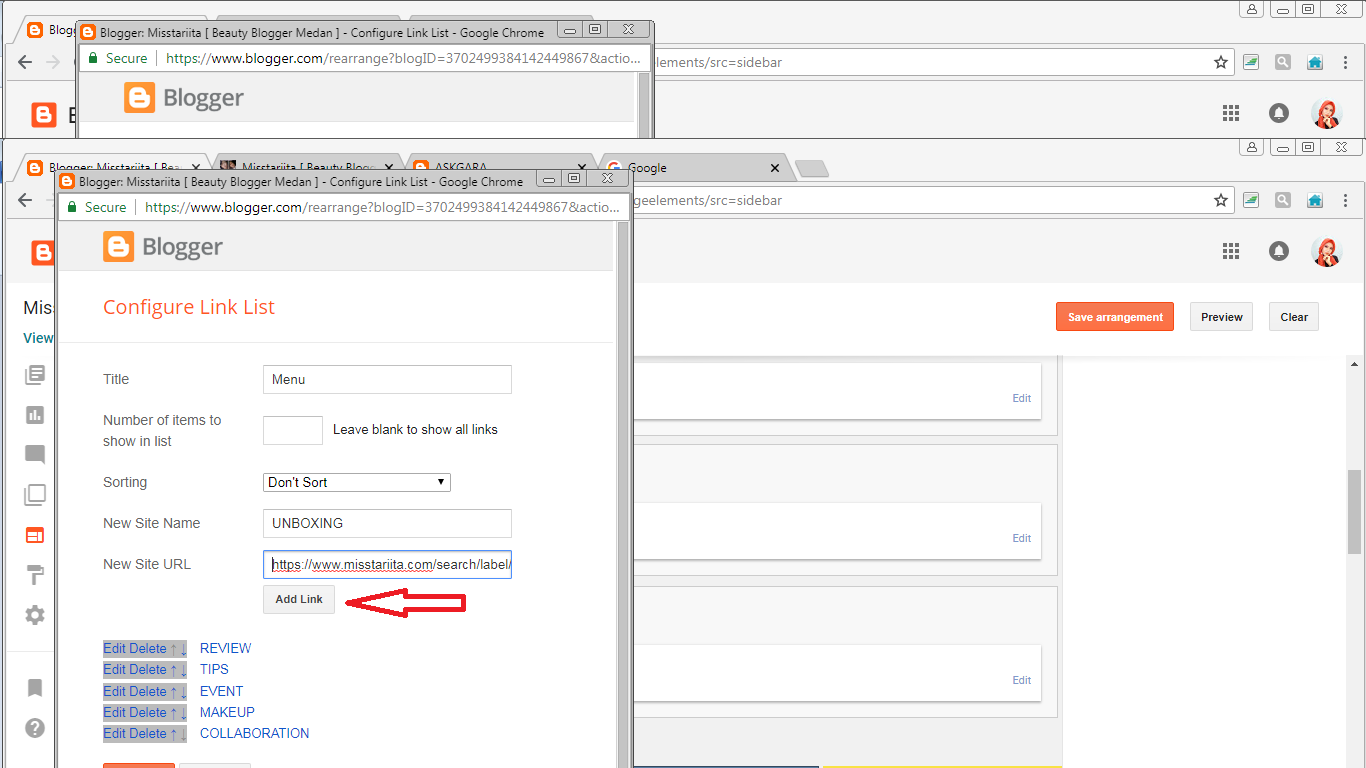Delete the MAKEUP link entry
This screenshot has width=1366, height=768.
coord(148,712)
